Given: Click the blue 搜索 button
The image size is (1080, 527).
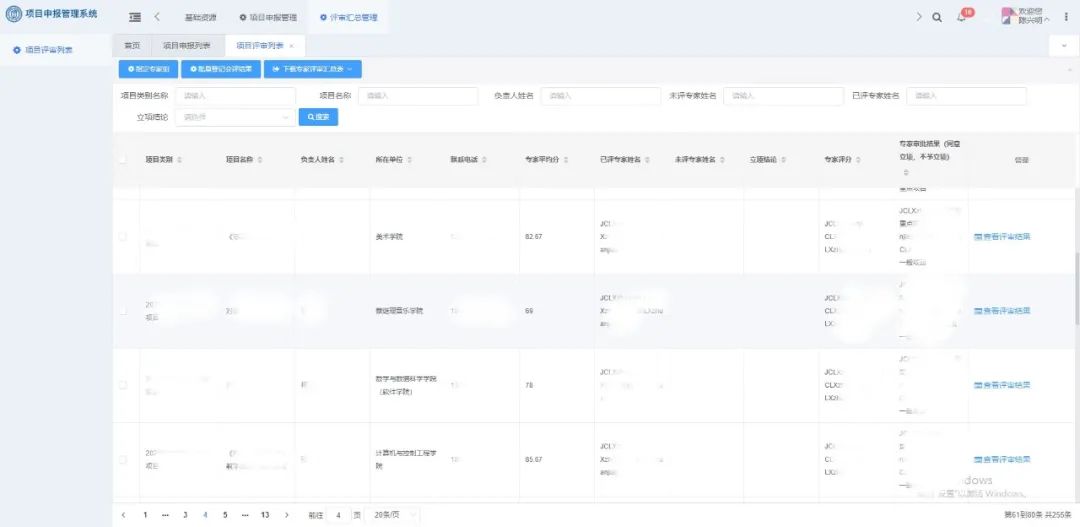Looking at the screenshot, I should (x=318, y=117).
